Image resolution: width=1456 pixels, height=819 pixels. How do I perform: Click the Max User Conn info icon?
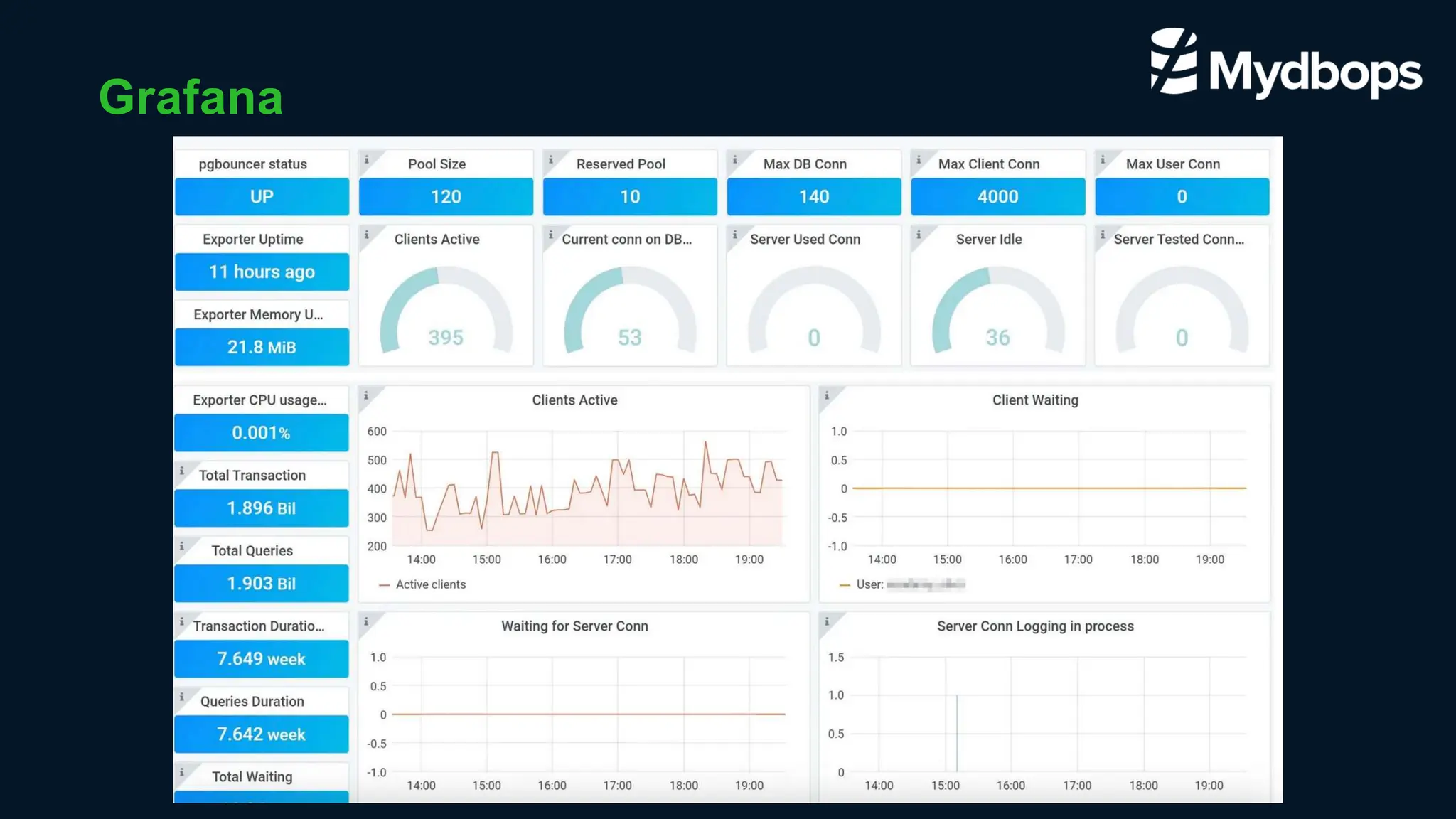click(1103, 159)
